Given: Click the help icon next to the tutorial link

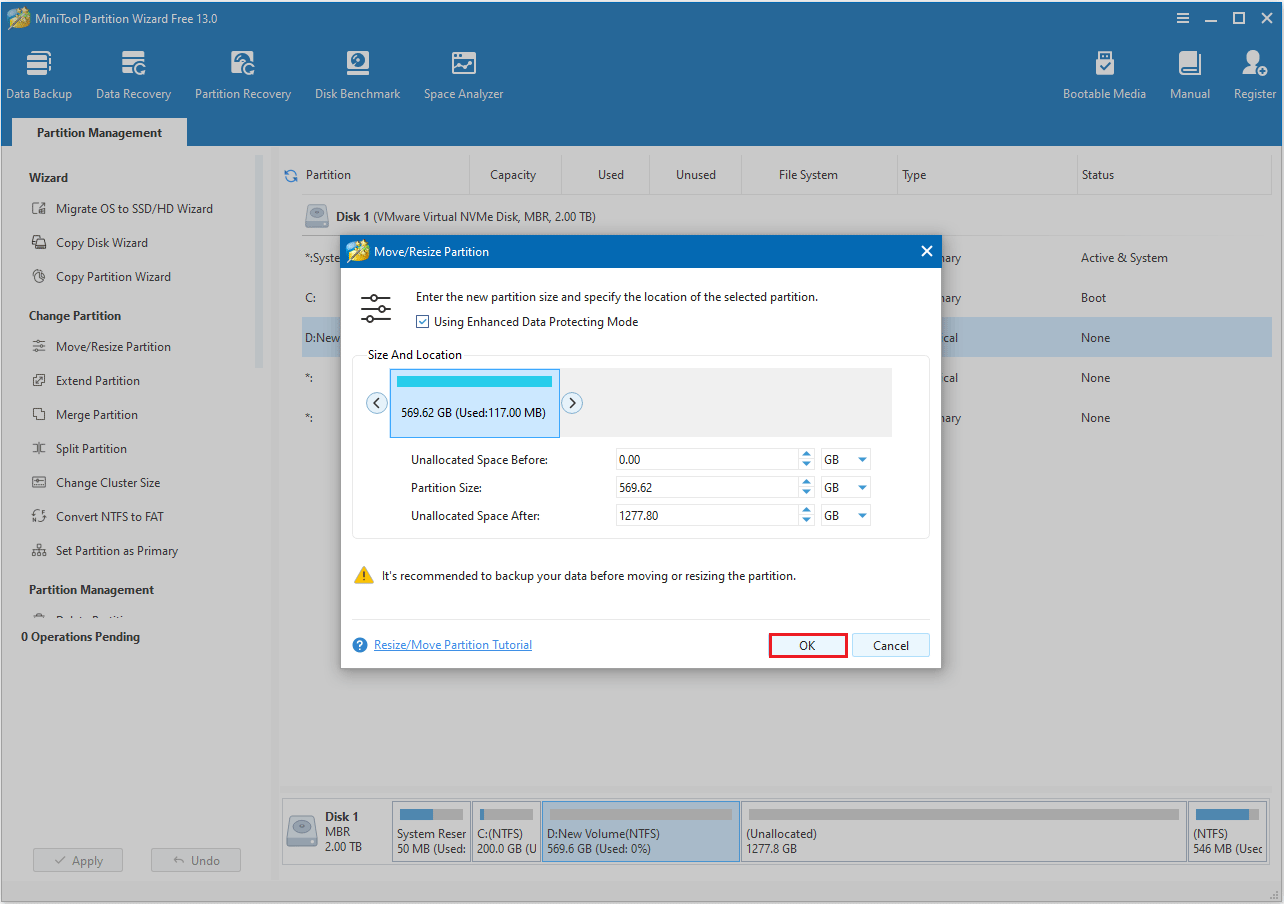Looking at the screenshot, I should [x=360, y=645].
